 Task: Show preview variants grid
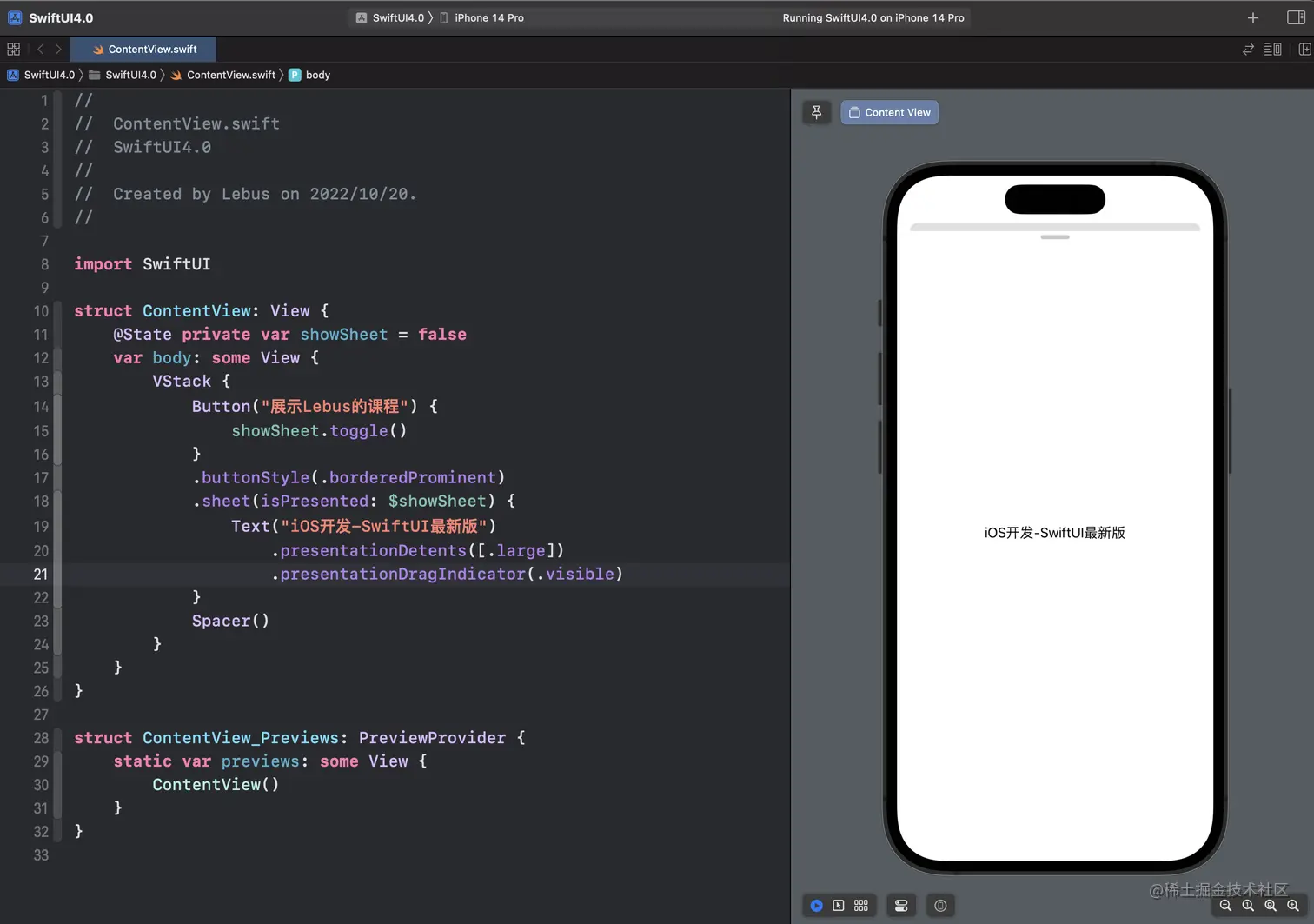[861, 906]
